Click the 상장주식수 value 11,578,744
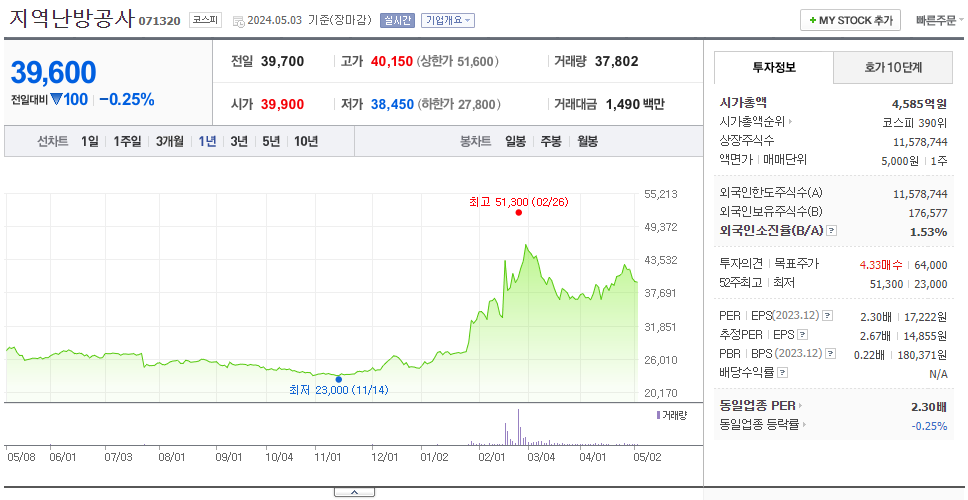 [920, 142]
